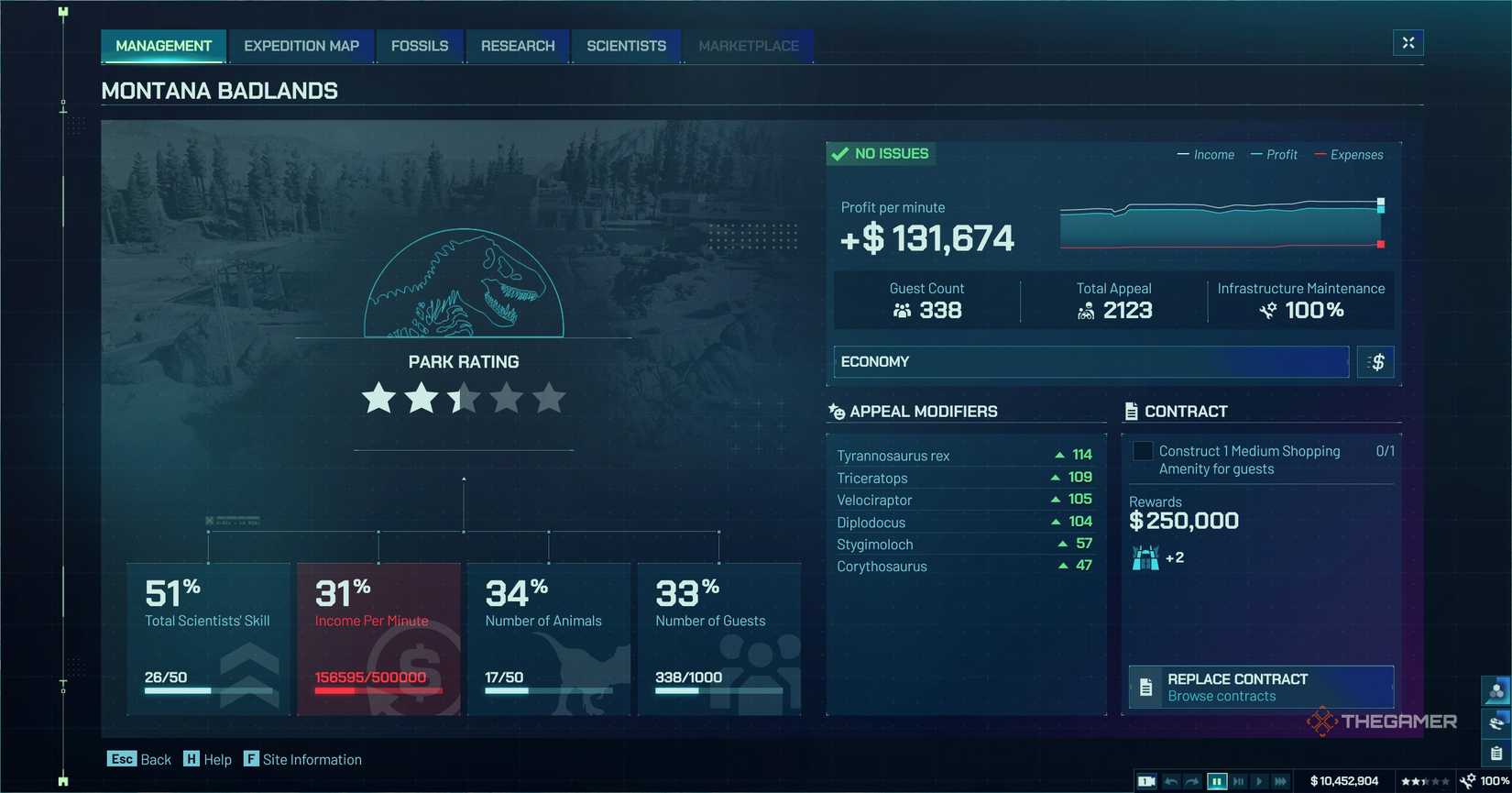Open the clipboard side panel icon
1512x793 pixels.
click(x=1496, y=753)
